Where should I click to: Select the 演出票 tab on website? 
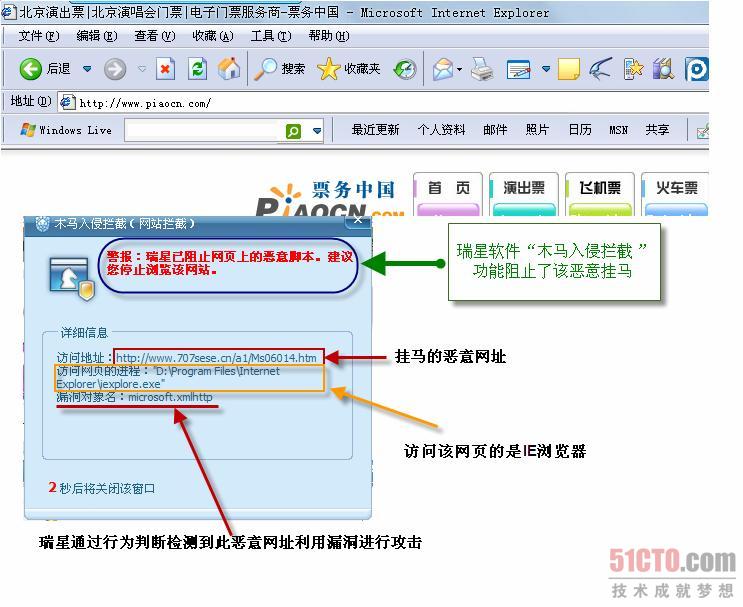click(524, 194)
